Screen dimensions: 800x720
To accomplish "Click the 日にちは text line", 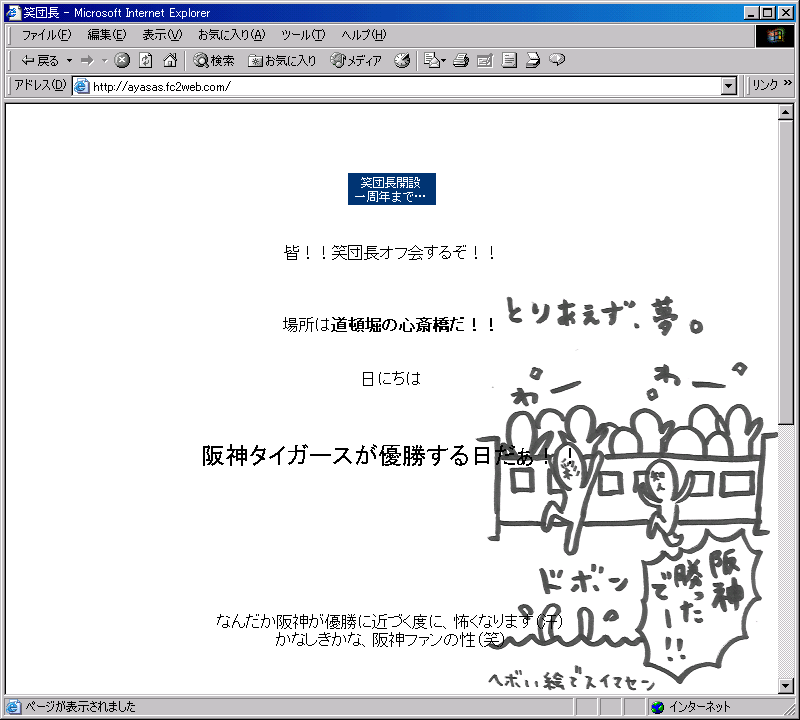I will click(391, 379).
